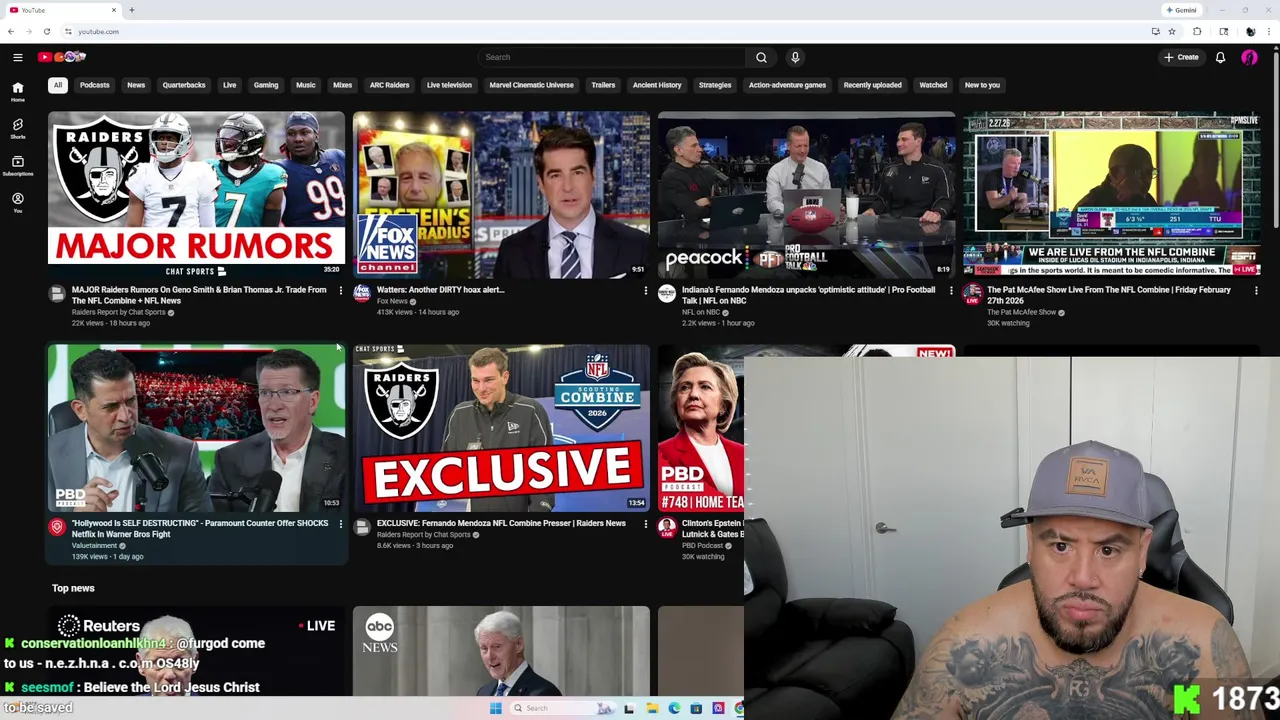Filter by Action-adventure games chip
Screen dimensions: 1280x720
787,85
